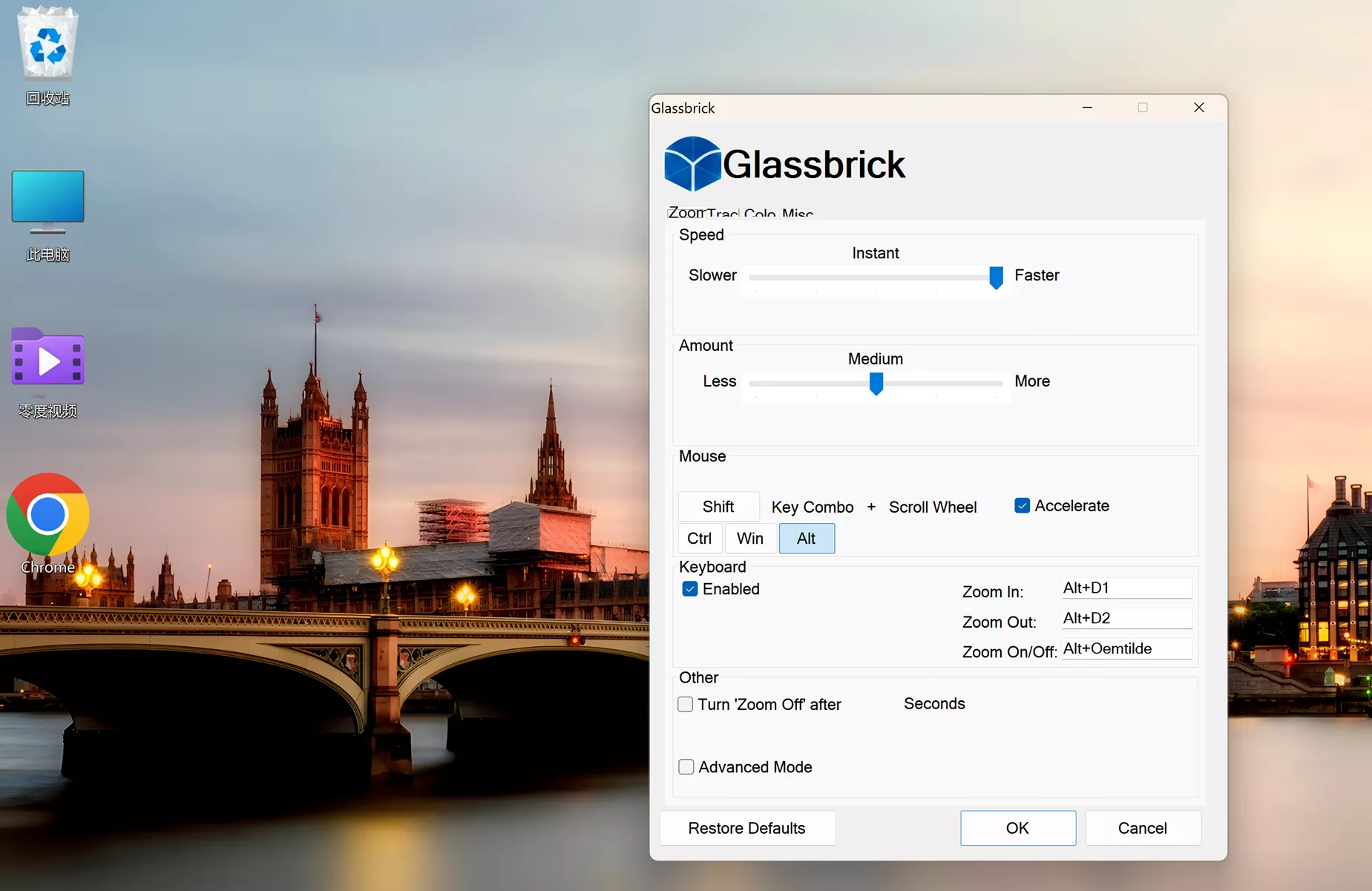This screenshot has width=1372, height=891.
Task: Click the 'Slower' label beside Speed slider
Action: 712,275
